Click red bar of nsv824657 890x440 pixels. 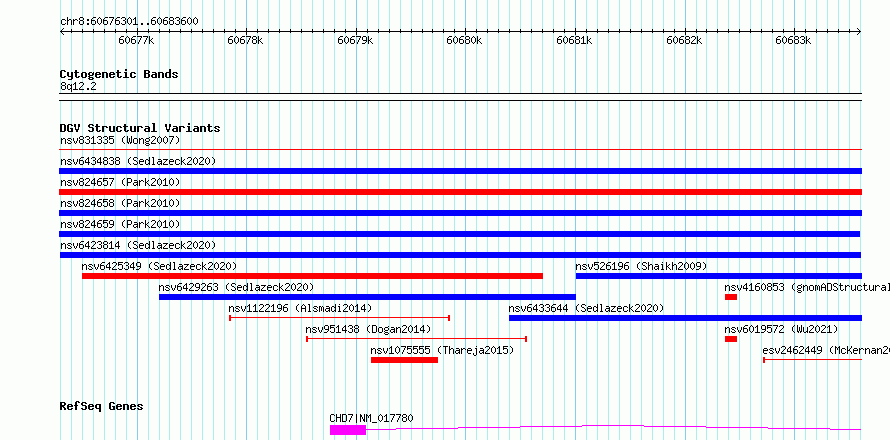coord(460,192)
